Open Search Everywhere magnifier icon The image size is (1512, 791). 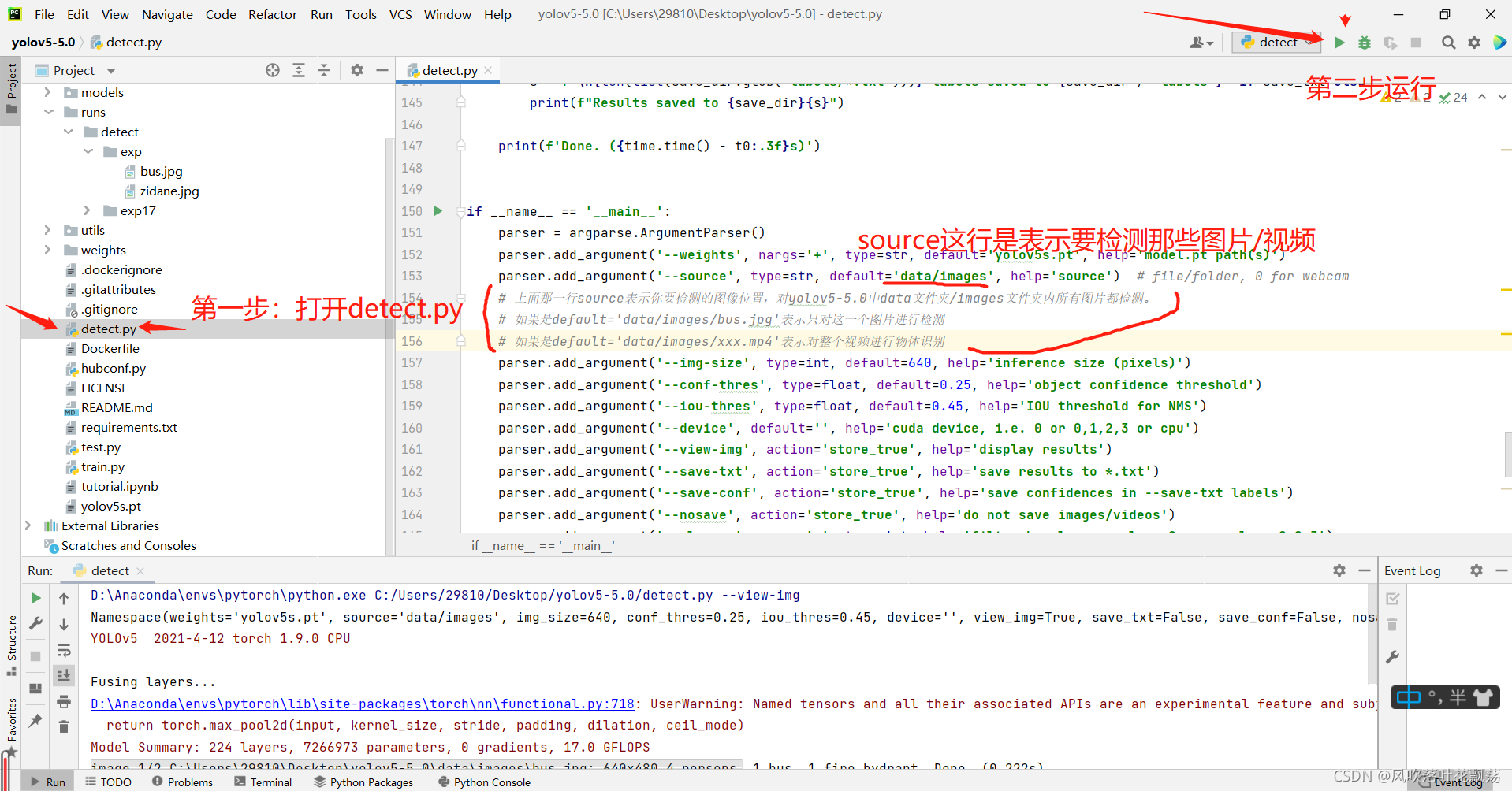pyautogui.click(x=1448, y=43)
